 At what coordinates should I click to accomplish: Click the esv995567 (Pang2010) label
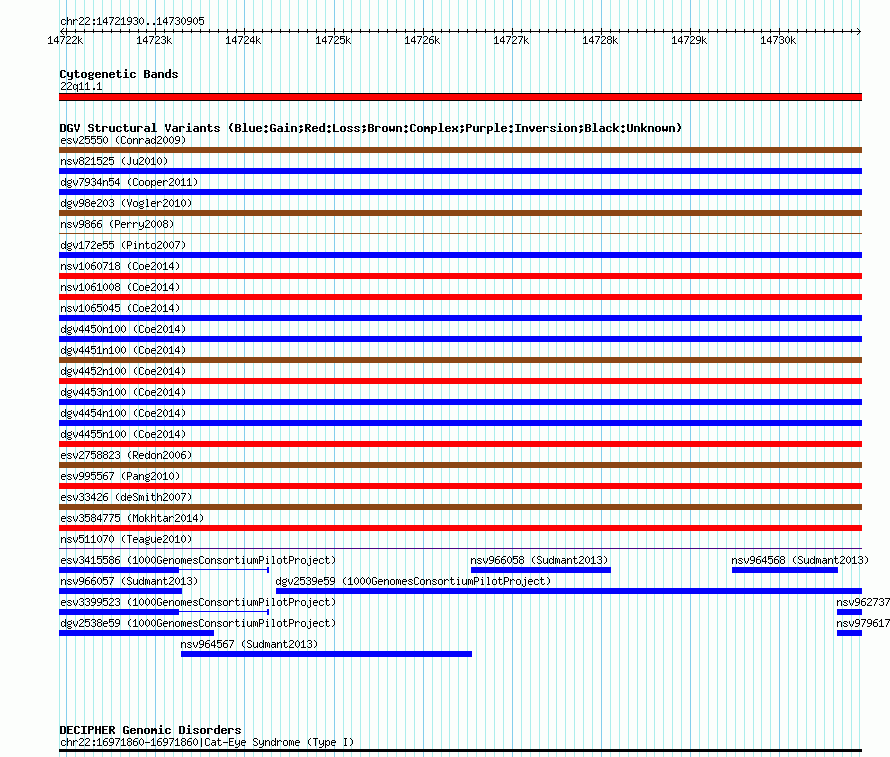[120, 476]
